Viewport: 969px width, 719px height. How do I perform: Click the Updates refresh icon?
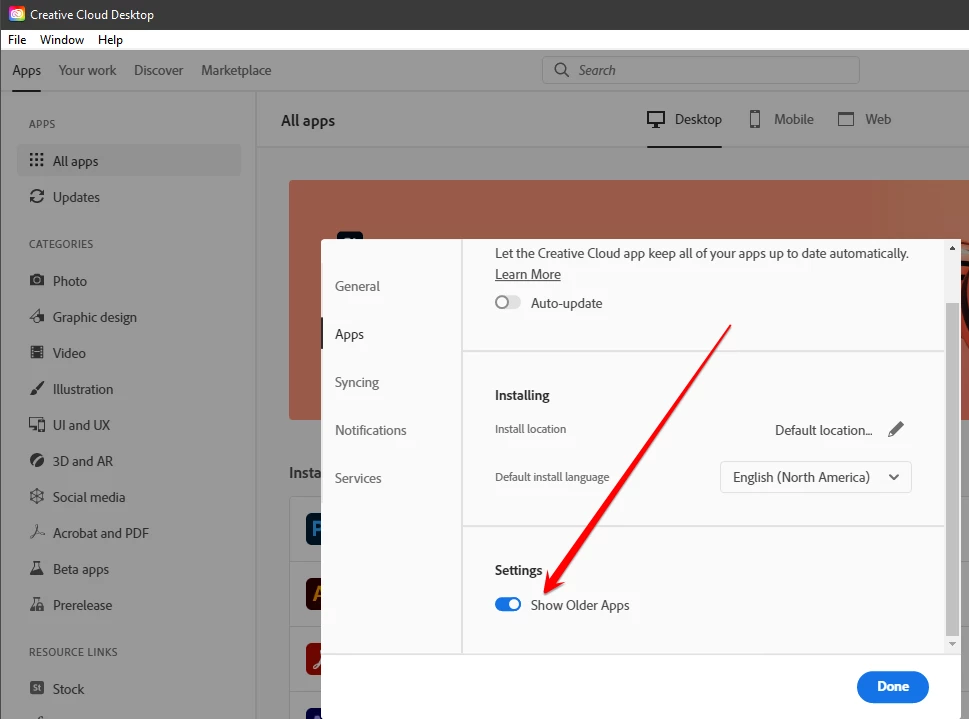tap(36, 197)
